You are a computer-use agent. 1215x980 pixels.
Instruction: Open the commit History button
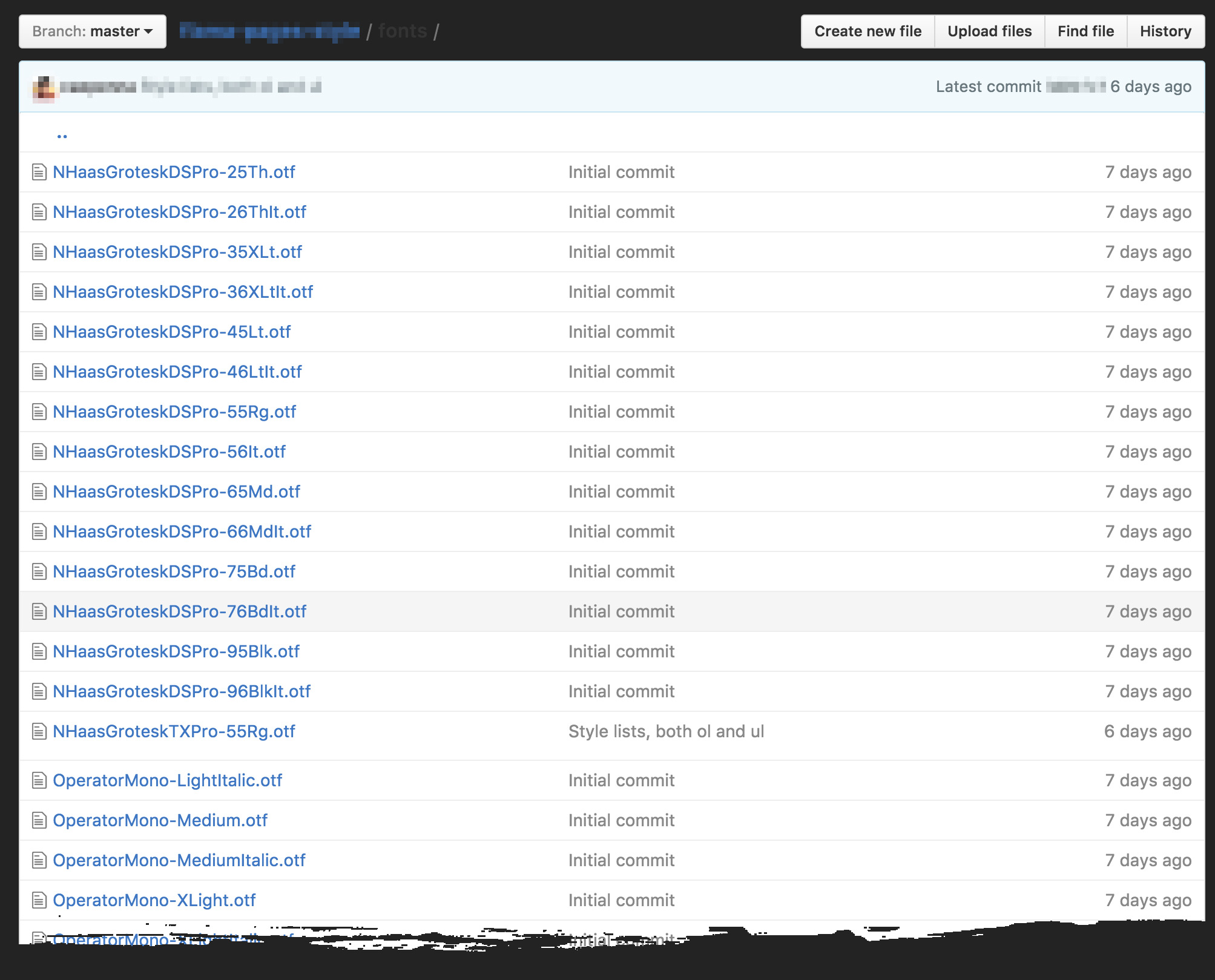[x=1165, y=31]
